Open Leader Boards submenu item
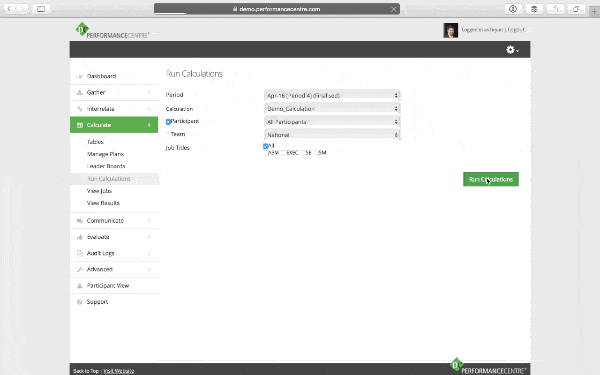The width and height of the screenshot is (600, 375). click(106, 166)
